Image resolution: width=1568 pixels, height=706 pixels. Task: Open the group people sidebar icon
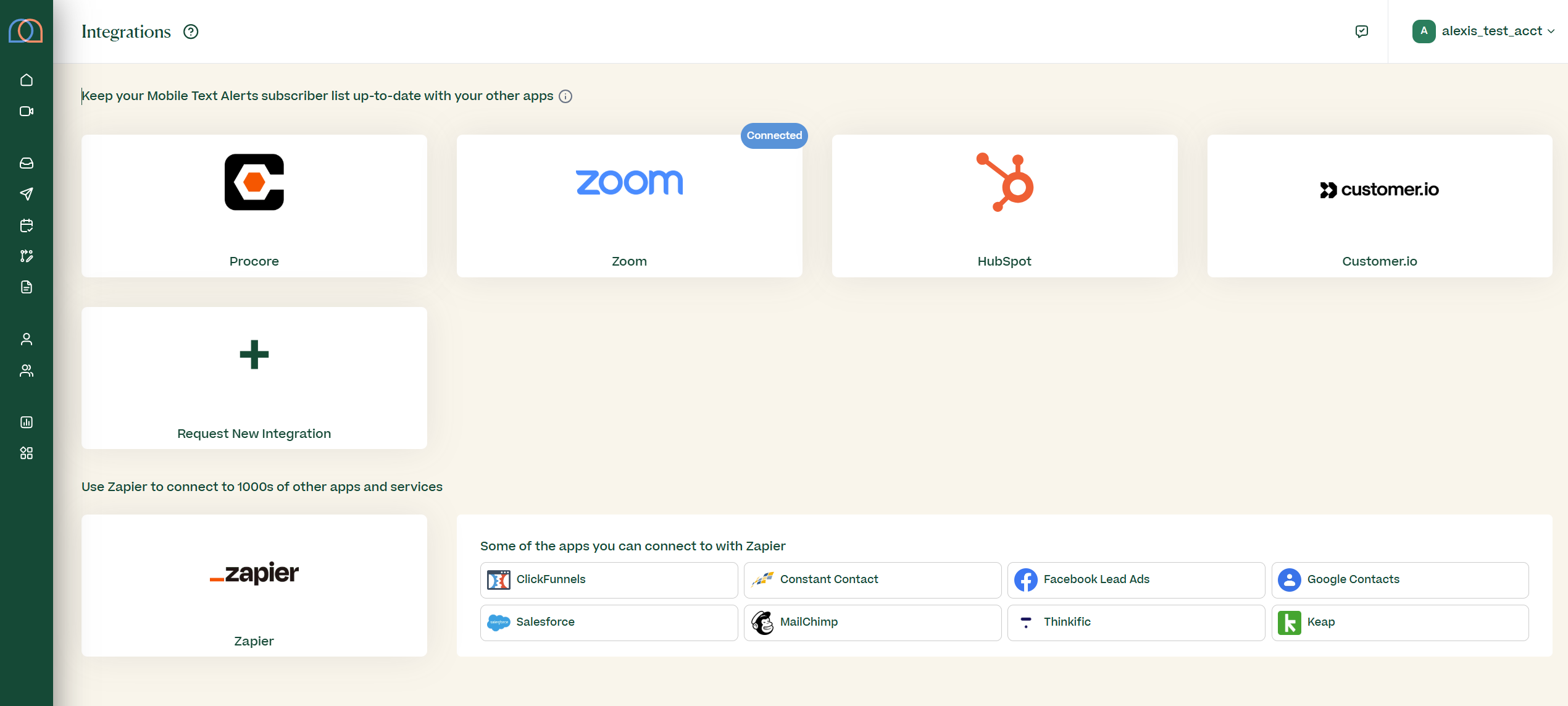[x=27, y=371]
